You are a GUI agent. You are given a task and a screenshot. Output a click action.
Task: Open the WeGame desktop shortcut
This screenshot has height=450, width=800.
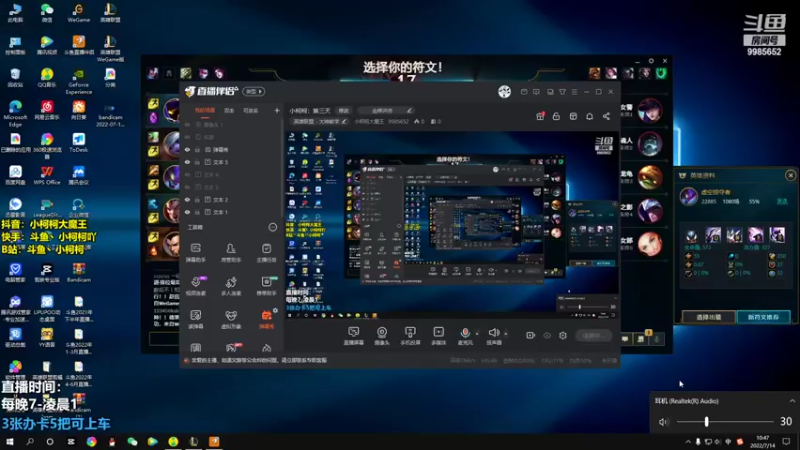click(79, 13)
